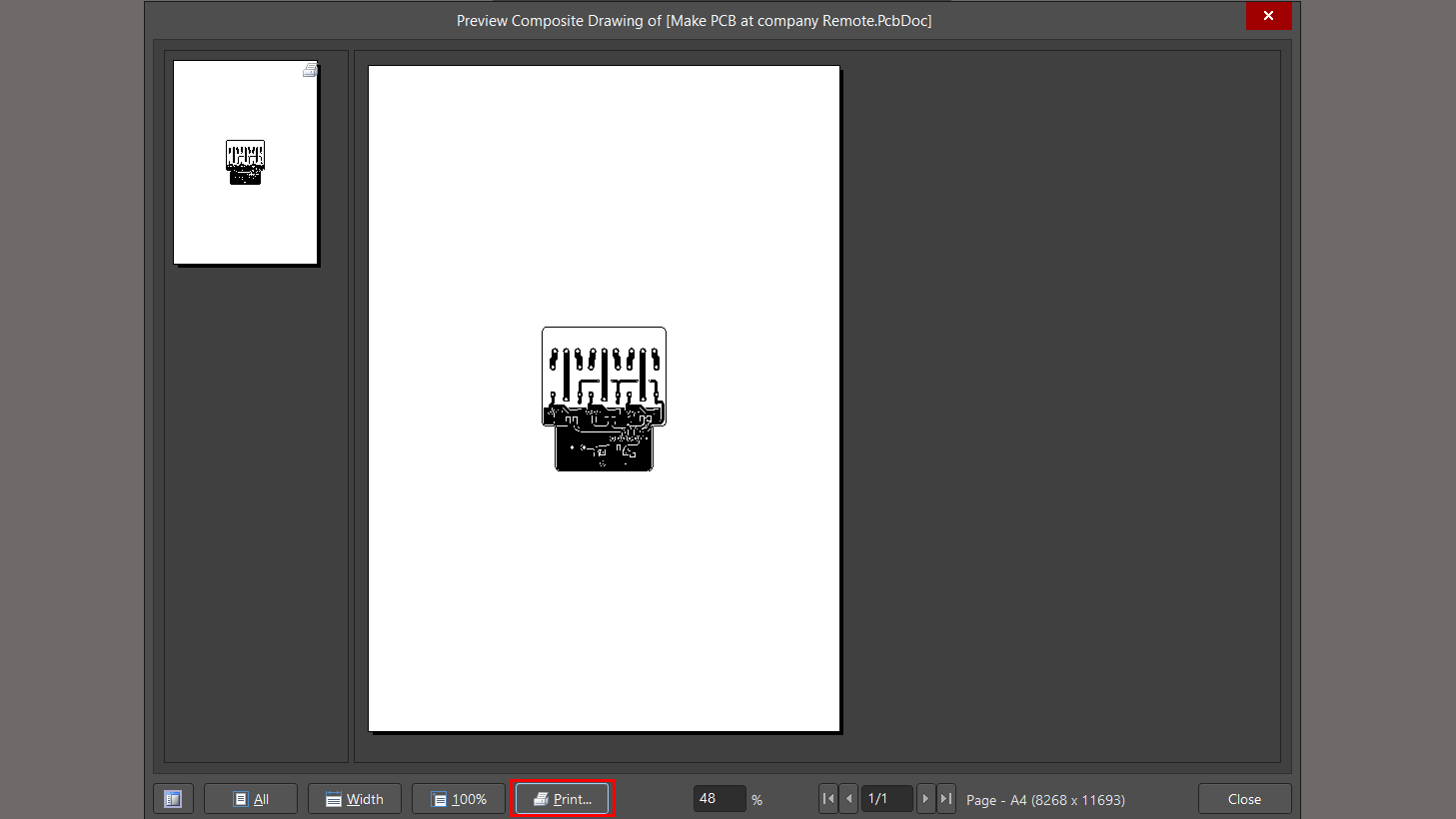Click the Preview Composite Drawing title bar
Viewport: 1456px width, 819px height.
[694, 21]
